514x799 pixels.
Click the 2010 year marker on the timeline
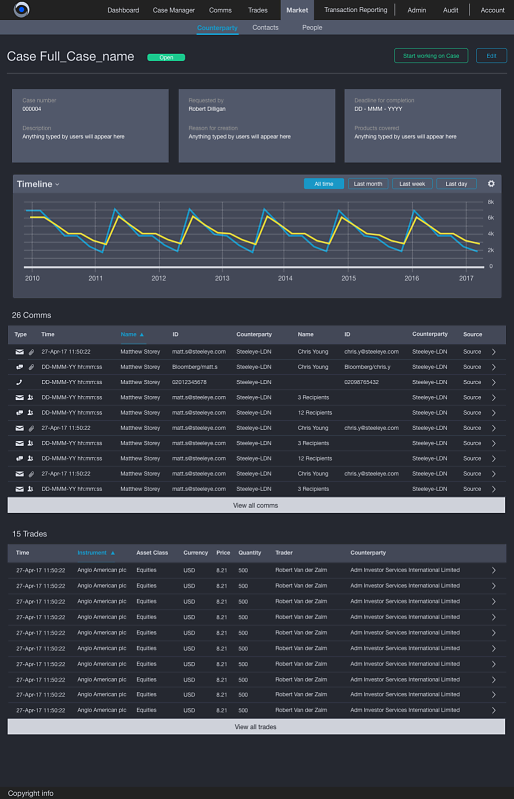tap(32, 279)
